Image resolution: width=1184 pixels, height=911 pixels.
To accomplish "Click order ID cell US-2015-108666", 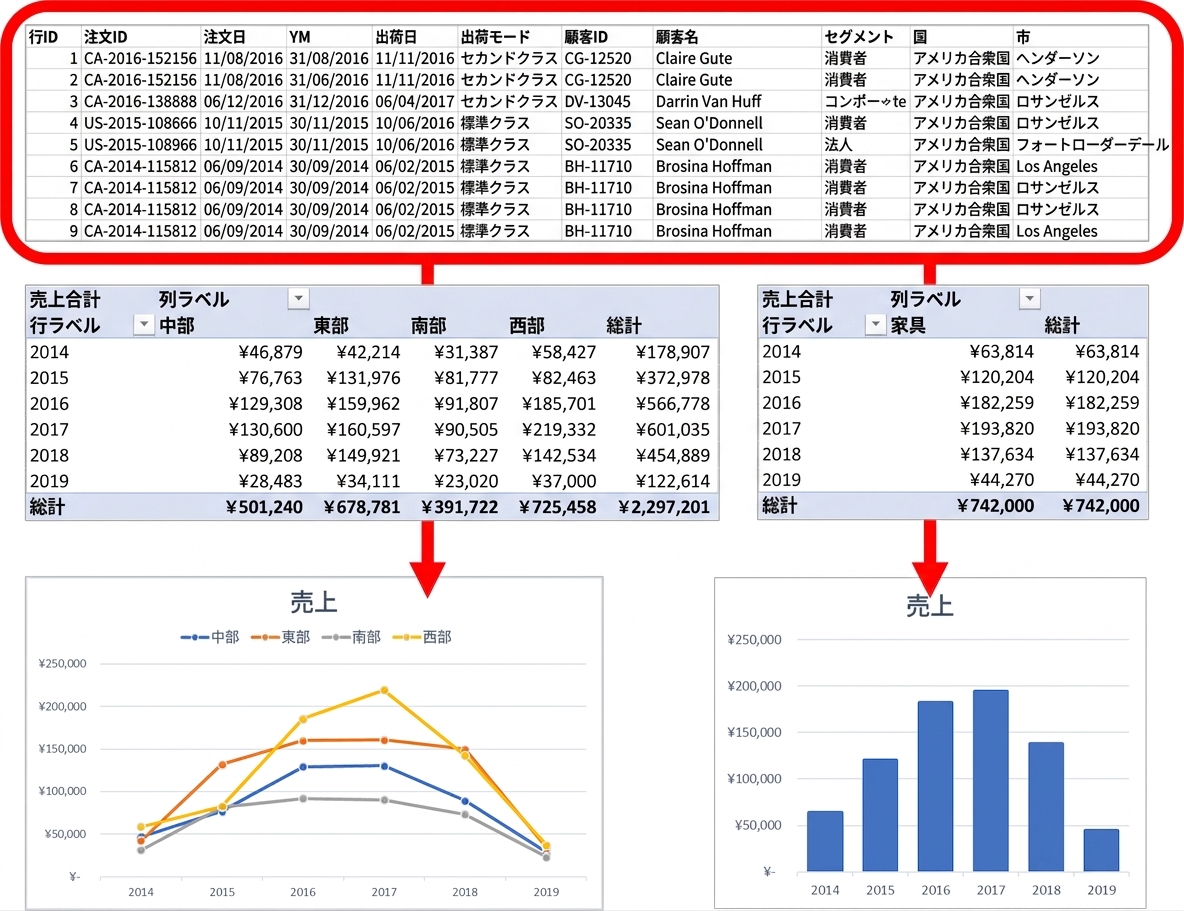I will pos(140,123).
